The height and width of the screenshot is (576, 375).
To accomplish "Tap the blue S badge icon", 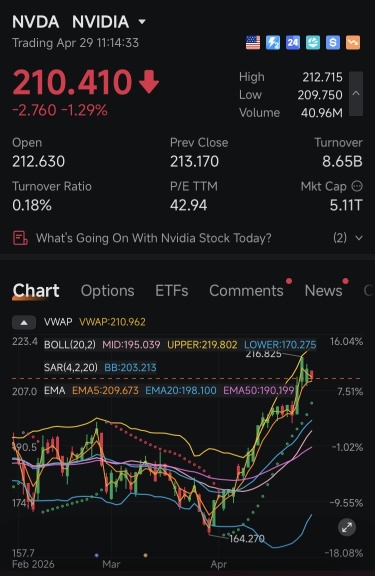I will click(333, 43).
